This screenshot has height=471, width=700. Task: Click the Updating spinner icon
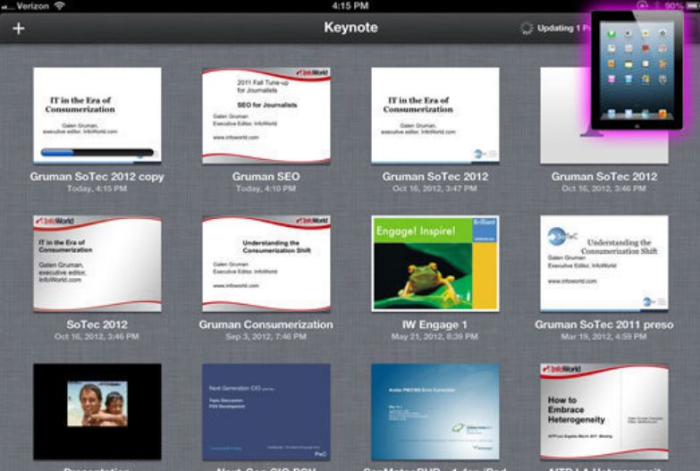tap(526, 28)
